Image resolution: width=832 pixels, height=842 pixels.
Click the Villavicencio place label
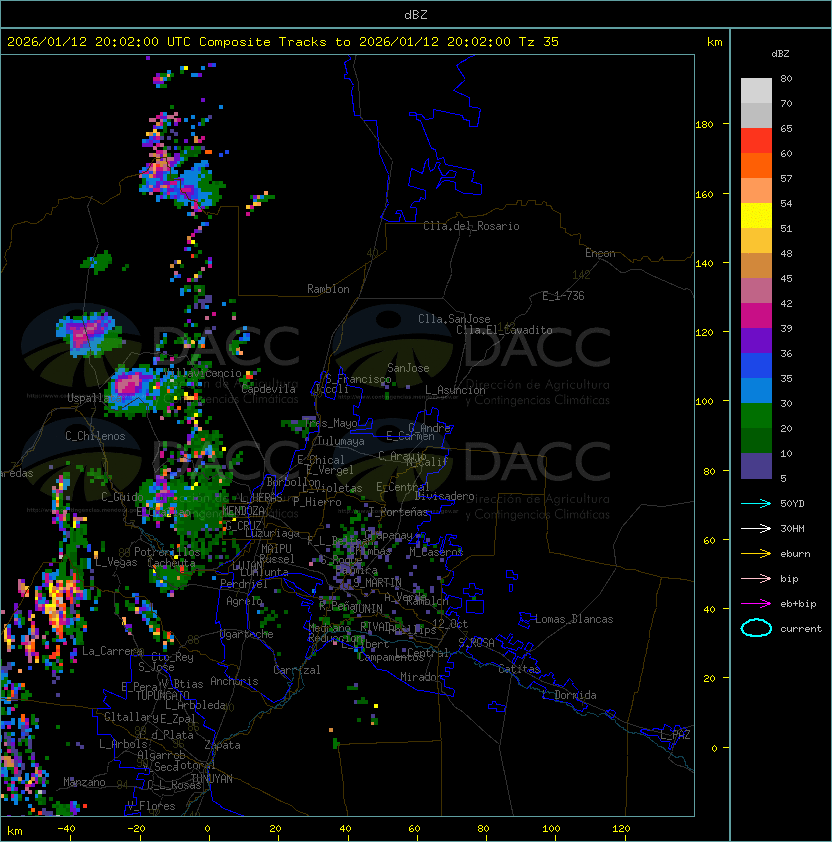click(x=203, y=373)
